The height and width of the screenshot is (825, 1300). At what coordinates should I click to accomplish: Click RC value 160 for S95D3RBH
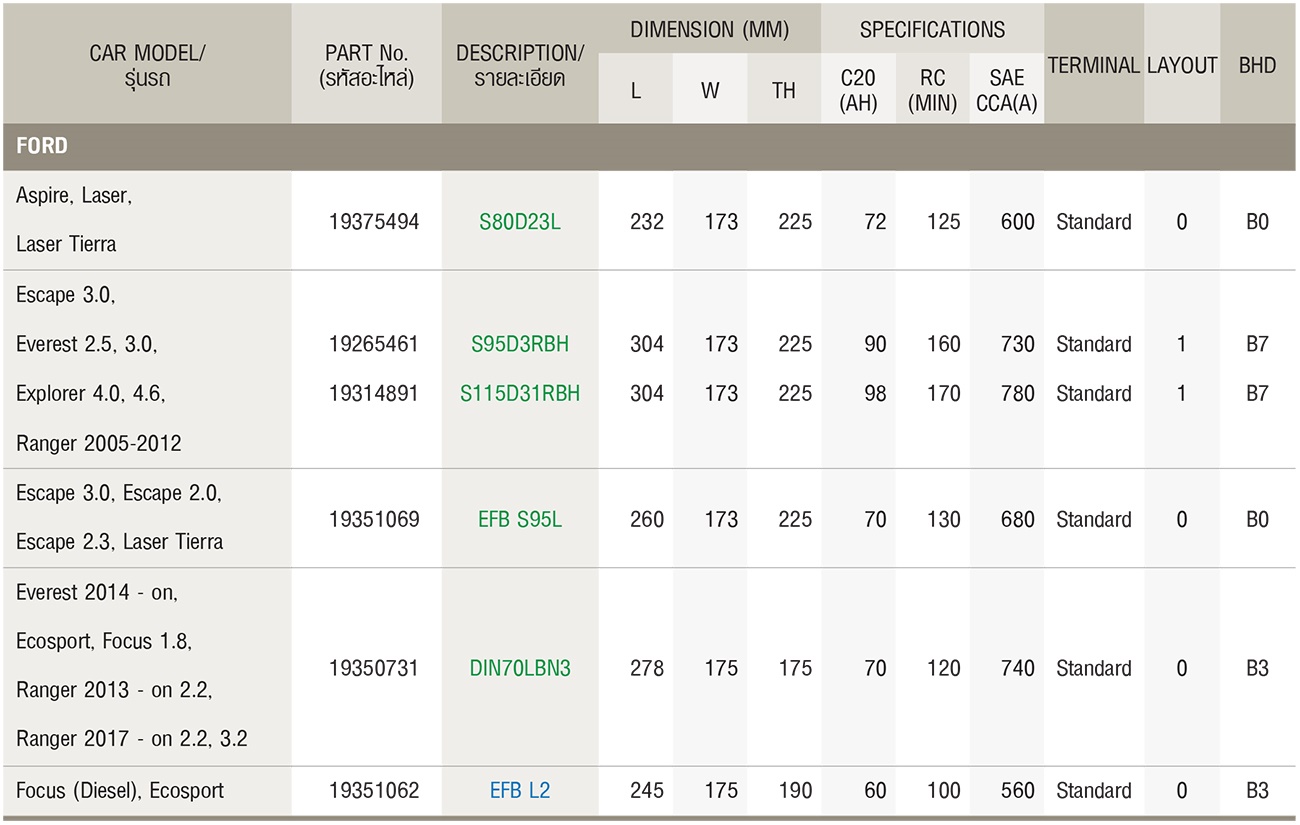(944, 344)
